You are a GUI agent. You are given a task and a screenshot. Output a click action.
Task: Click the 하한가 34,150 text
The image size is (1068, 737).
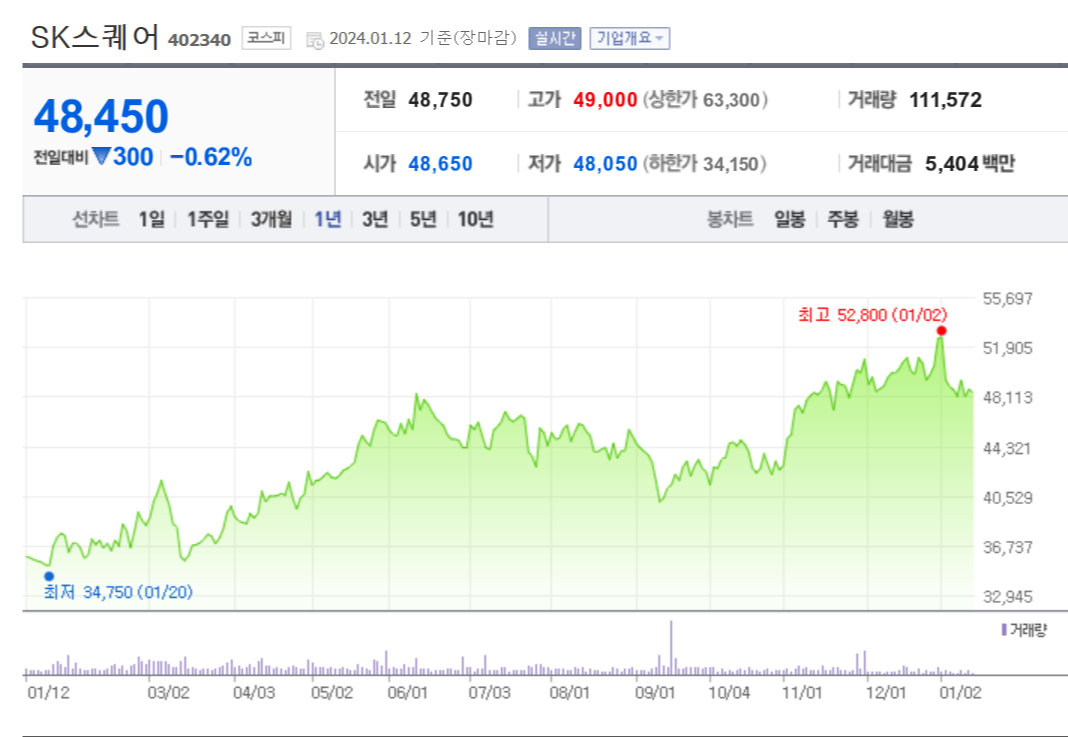pos(704,164)
